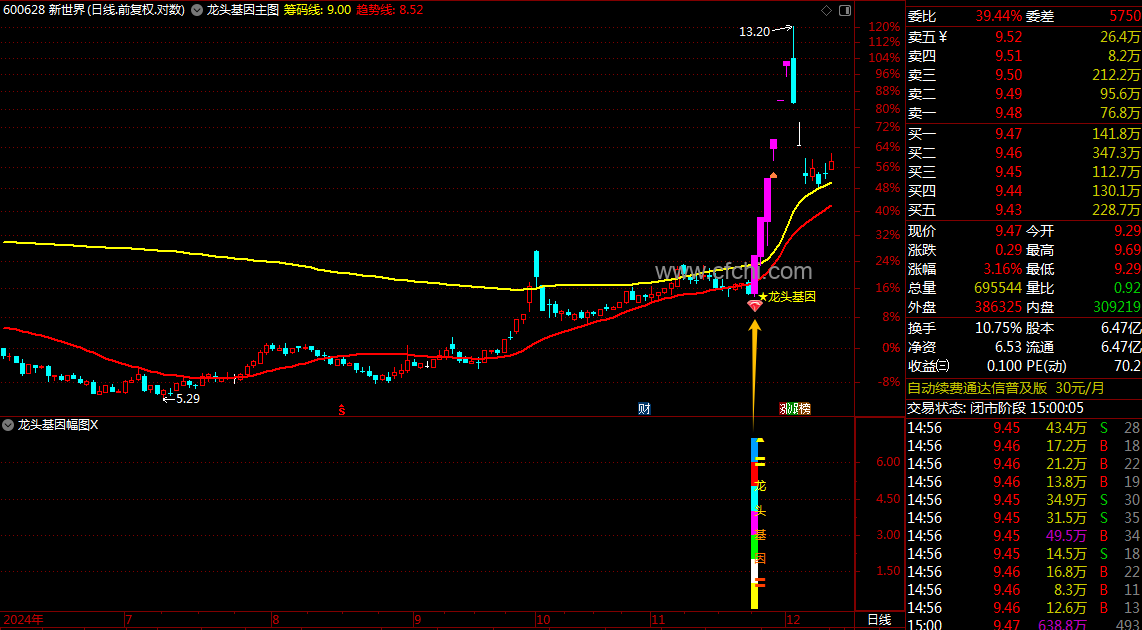
Task: Click the ¥ icon beside 卖五
Action: pyautogui.click(x=942, y=36)
